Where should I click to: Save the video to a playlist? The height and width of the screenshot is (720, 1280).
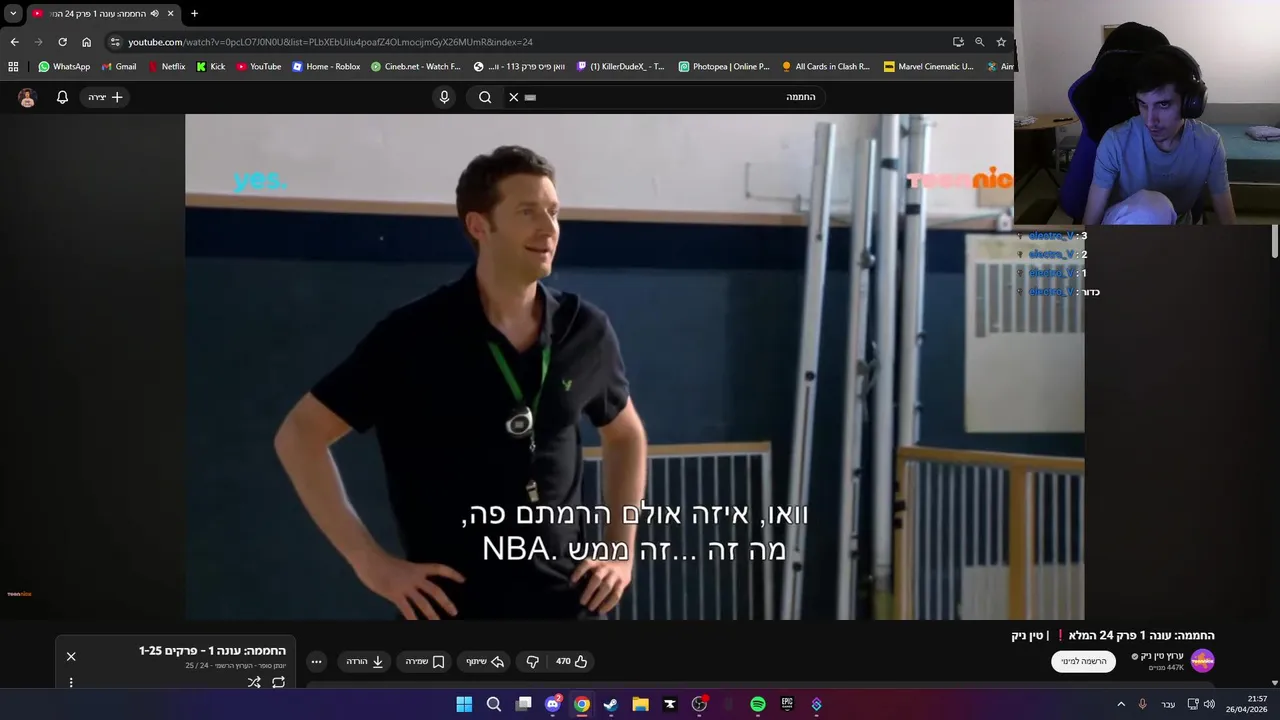pos(425,661)
